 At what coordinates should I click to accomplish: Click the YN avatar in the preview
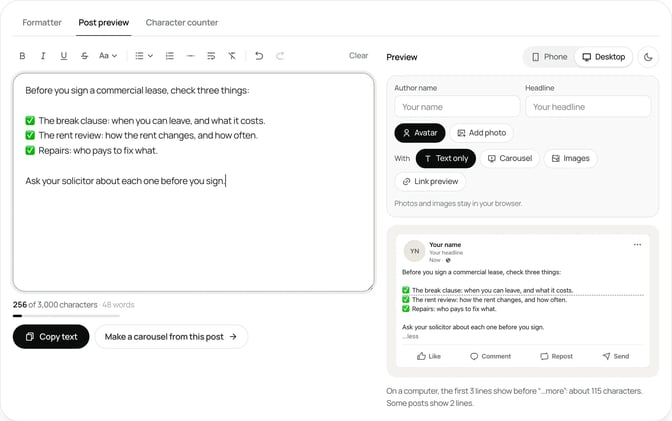tap(414, 251)
